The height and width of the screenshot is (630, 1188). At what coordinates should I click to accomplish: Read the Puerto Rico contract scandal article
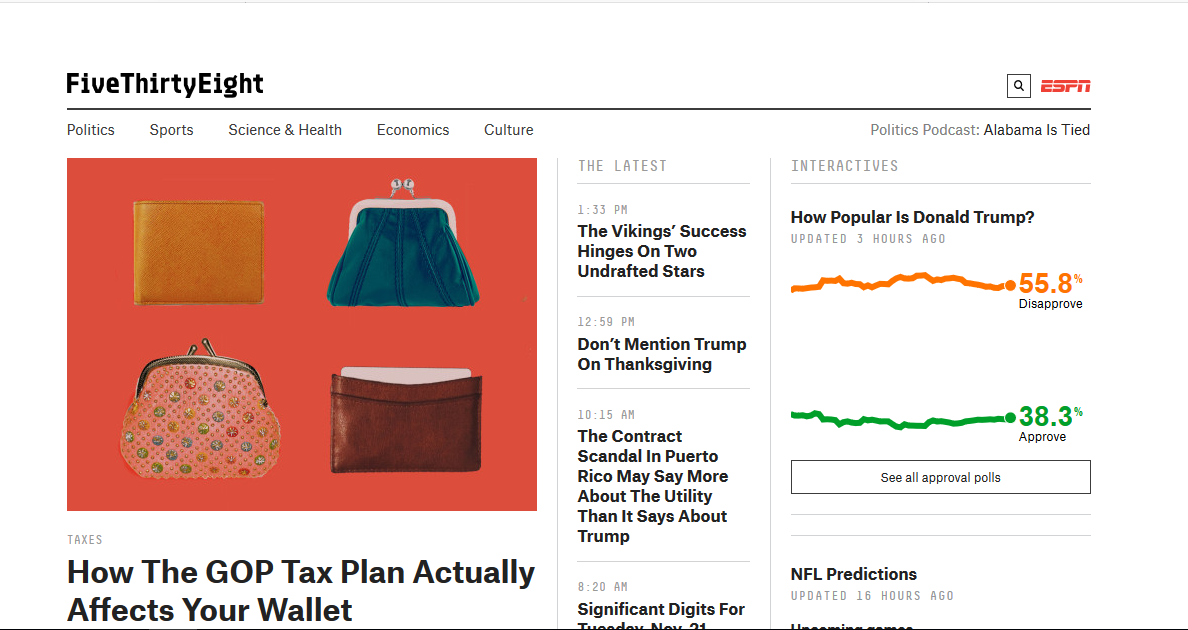(652, 486)
